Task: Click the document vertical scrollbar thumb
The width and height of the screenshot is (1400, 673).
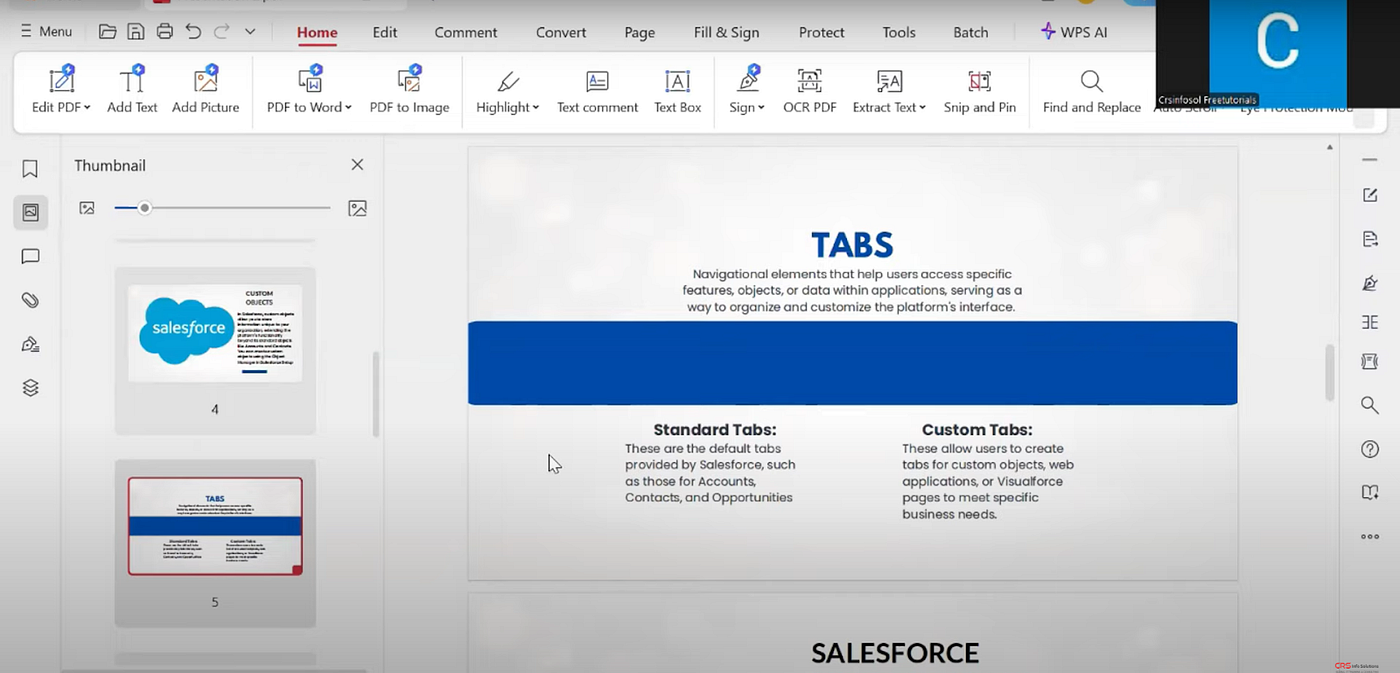Action: (1329, 372)
